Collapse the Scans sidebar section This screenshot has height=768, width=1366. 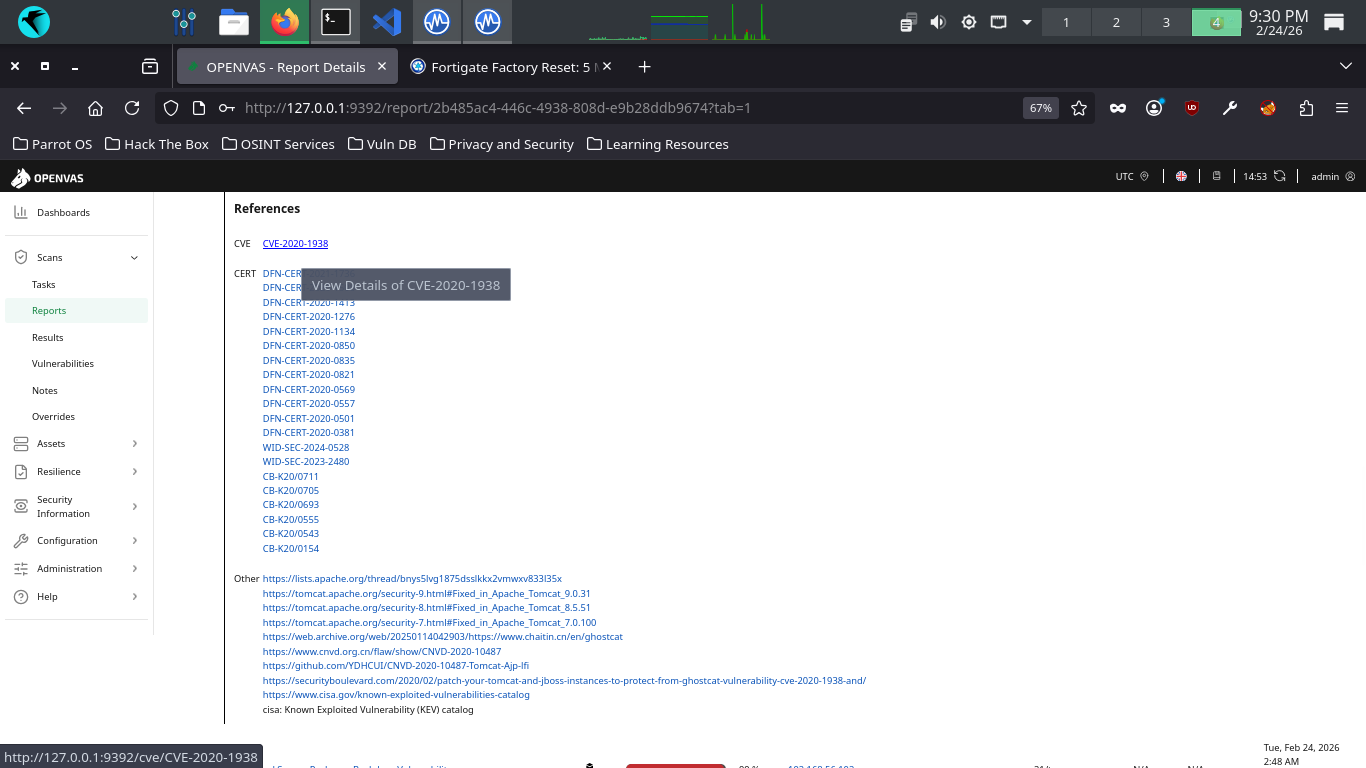[134, 258]
